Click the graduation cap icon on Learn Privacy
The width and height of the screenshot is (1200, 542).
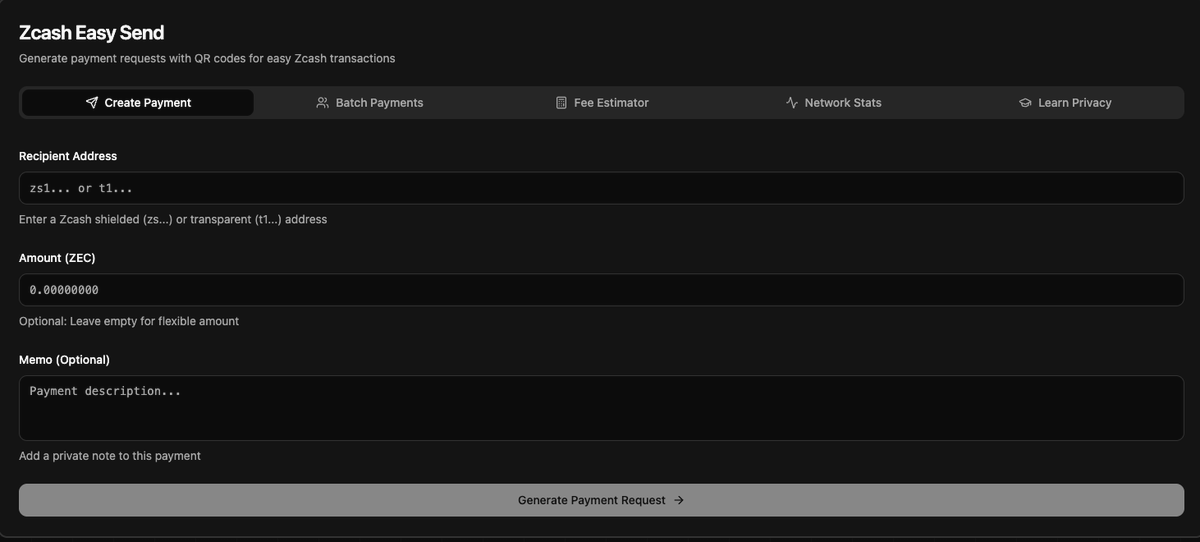coord(1025,103)
